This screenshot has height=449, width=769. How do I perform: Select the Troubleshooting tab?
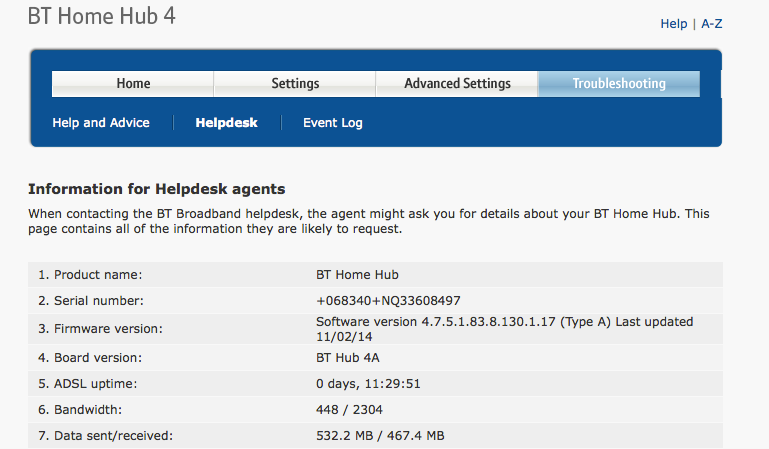(x=619, y=84)
